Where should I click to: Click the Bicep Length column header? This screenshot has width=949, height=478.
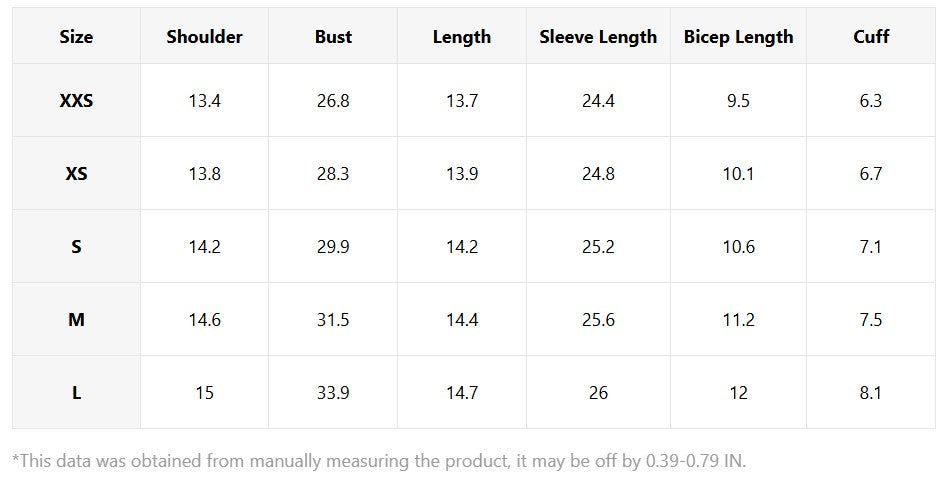coord(738,37)
